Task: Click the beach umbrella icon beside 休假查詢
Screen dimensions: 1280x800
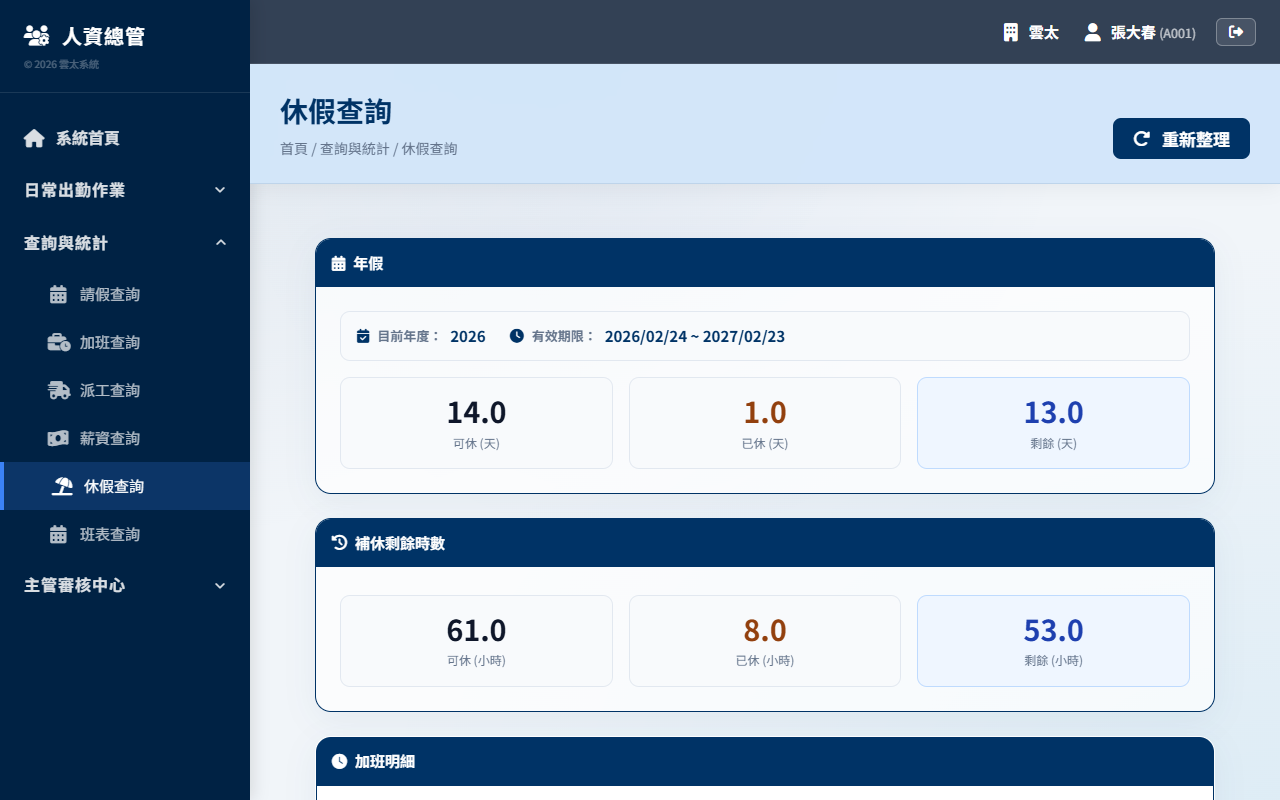Action: 63,486
